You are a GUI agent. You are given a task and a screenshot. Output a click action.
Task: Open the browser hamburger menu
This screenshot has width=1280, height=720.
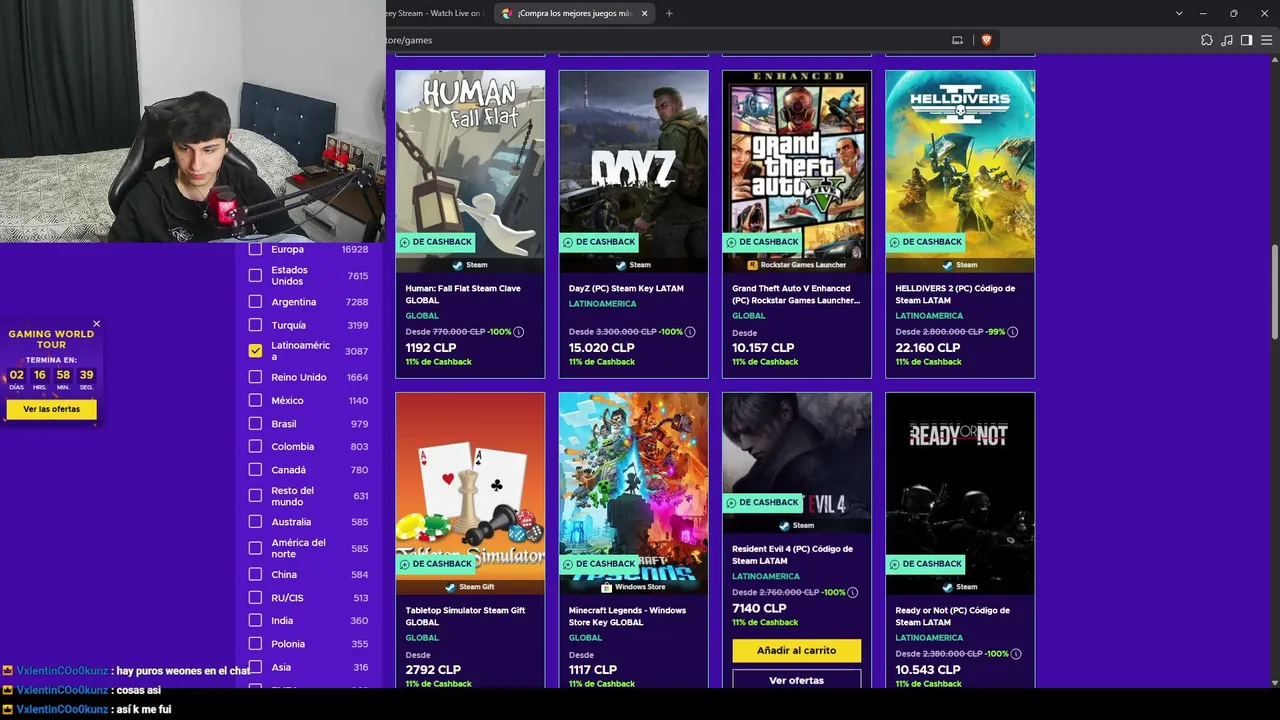[1266, 40]
